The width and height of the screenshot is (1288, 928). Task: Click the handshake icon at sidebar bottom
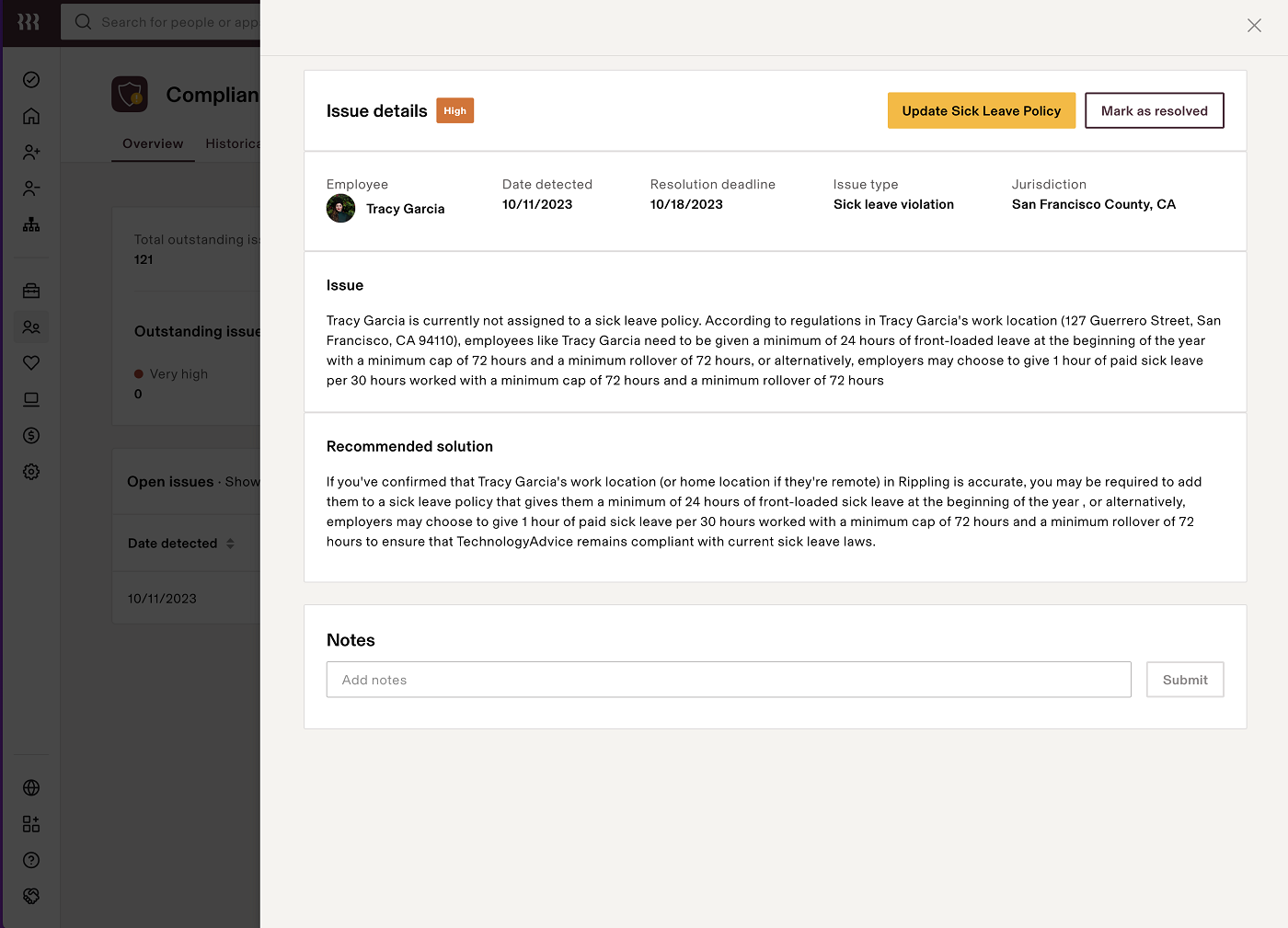coord(31,896)
